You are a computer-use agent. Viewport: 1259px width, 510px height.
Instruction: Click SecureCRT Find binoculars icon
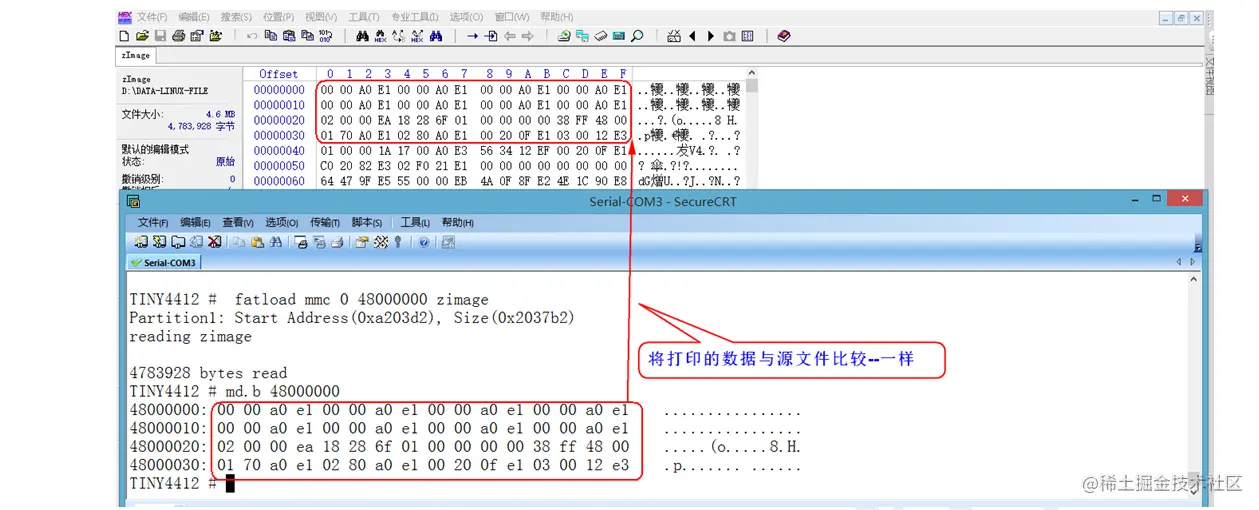click(276, 242)
